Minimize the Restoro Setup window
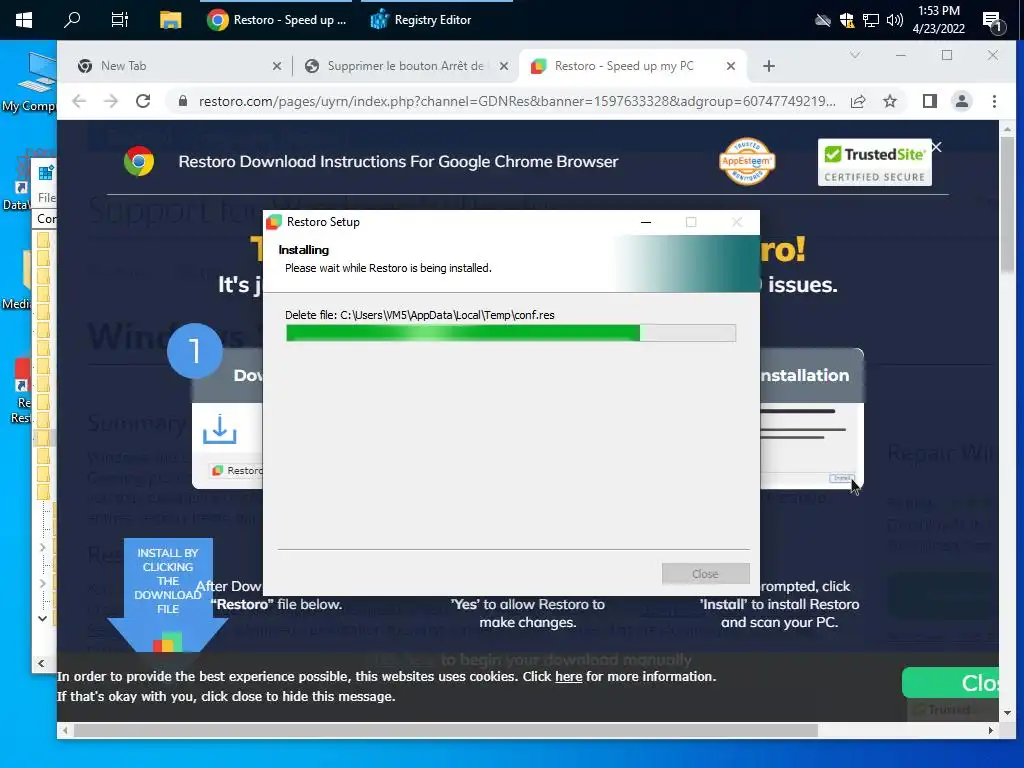Viewport: 1024px width, 768px height. (x=646, y=222)
